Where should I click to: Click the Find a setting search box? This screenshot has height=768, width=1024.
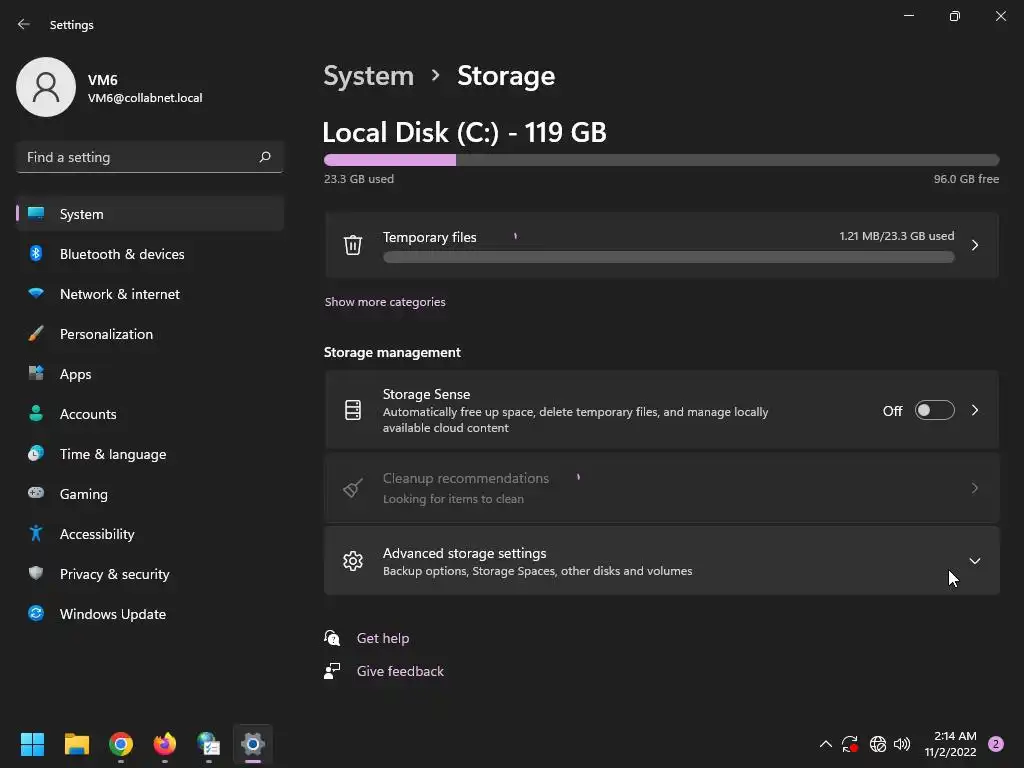pyautogui.click(x=138, y=157)
